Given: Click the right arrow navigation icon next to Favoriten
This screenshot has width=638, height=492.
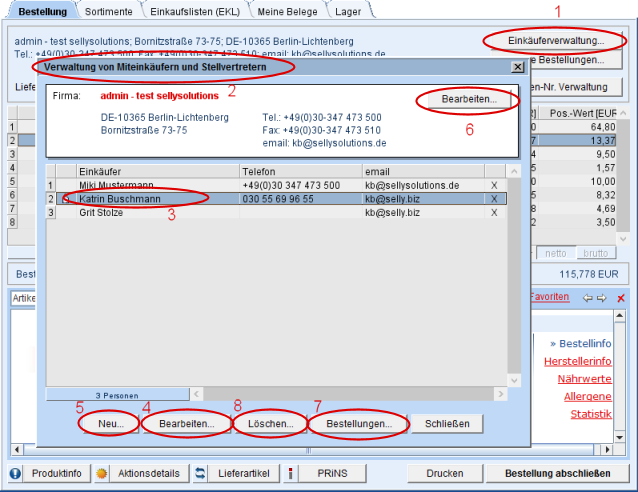Looking at the screenshot, I should coord(601,298).
